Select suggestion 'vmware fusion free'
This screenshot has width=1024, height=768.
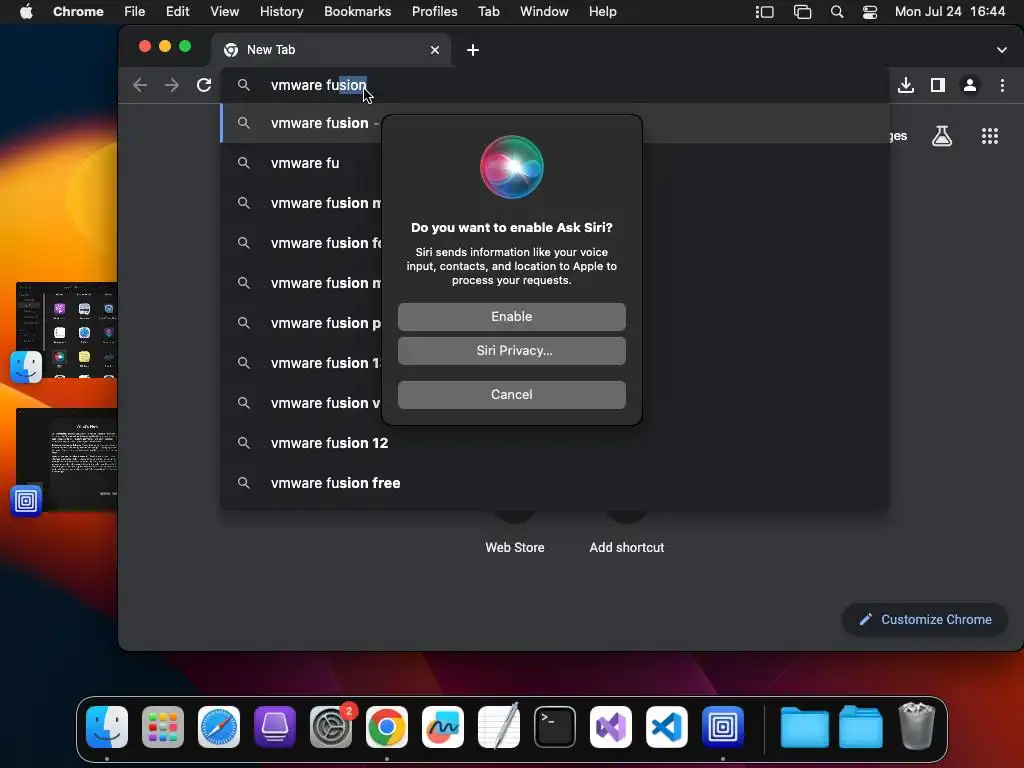coord(555,483)
